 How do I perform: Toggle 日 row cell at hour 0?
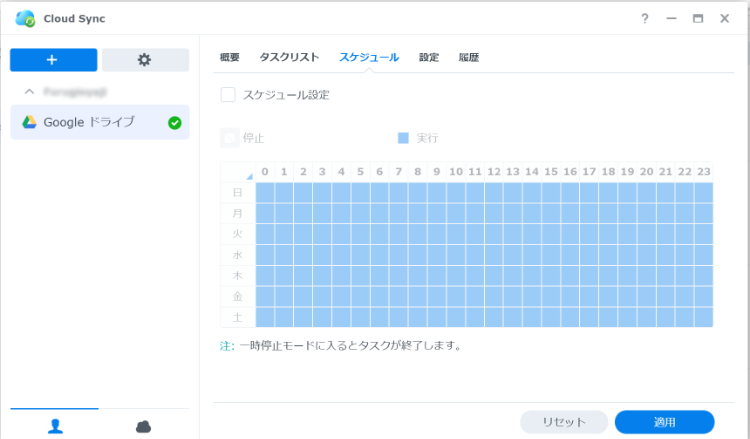[265, 193]
